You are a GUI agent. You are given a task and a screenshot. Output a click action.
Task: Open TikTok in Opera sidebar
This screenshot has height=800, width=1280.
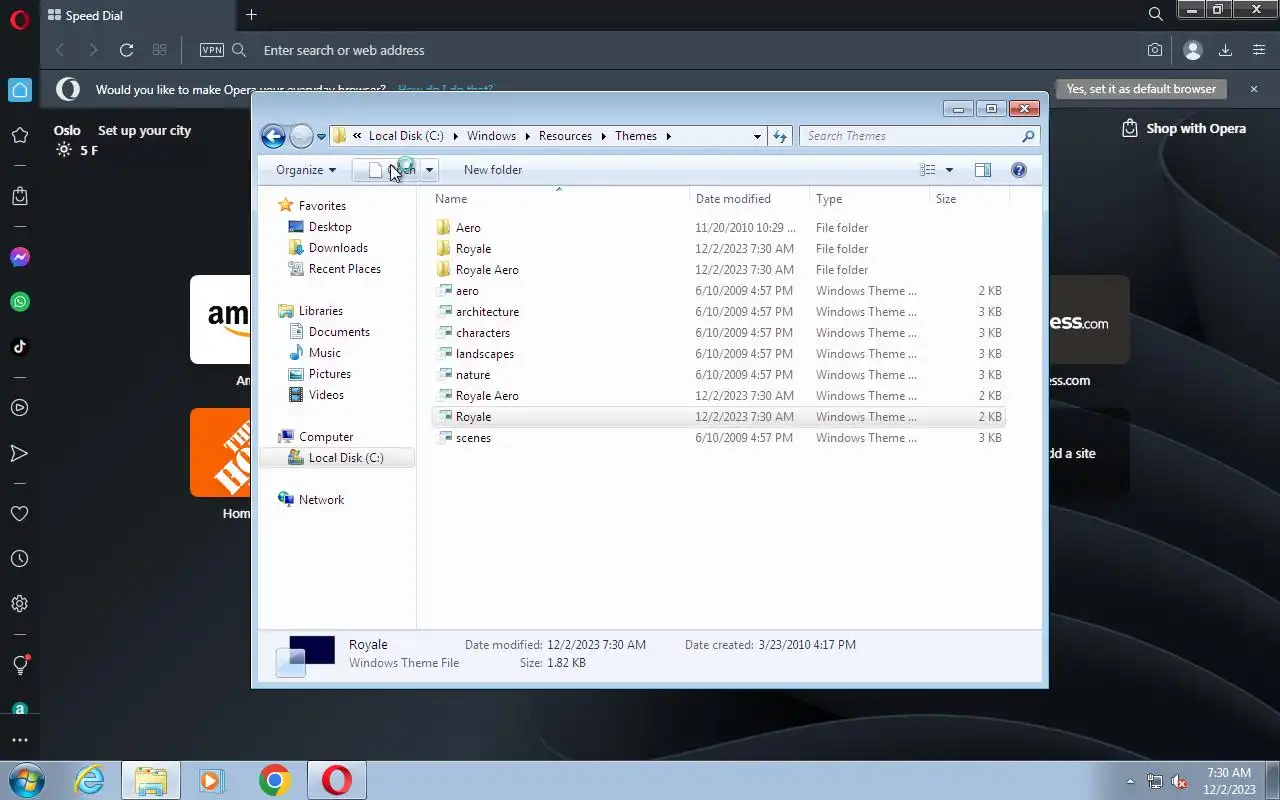pyautogui.click(x=19, y=347)
